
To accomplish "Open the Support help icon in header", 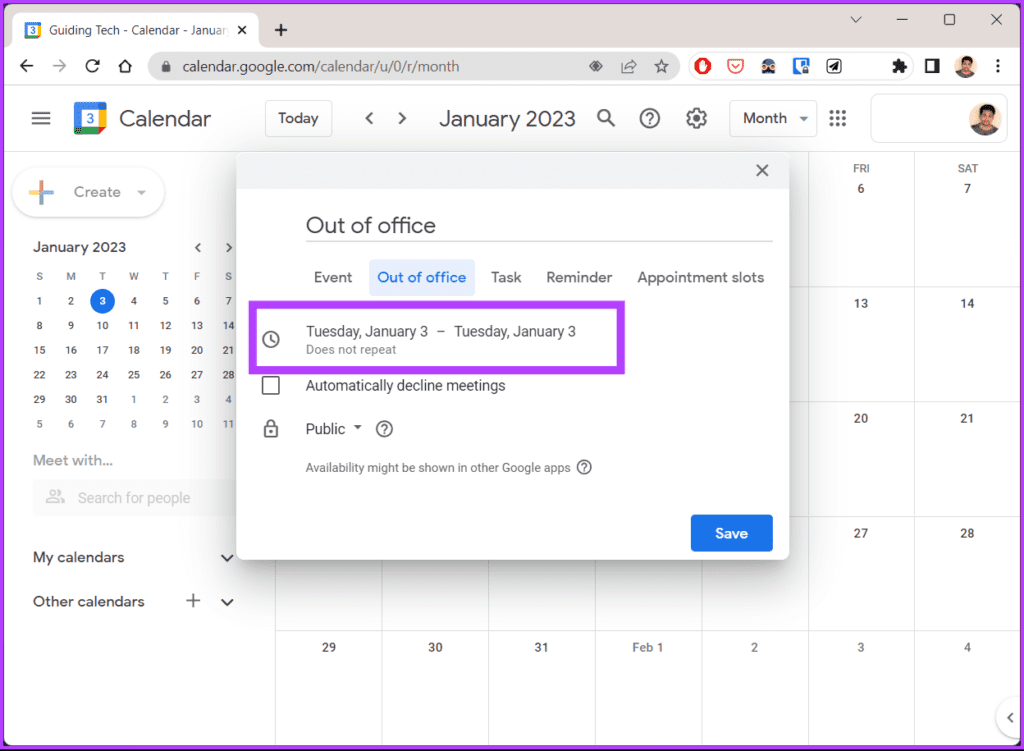I will click(x=650, y=118).
